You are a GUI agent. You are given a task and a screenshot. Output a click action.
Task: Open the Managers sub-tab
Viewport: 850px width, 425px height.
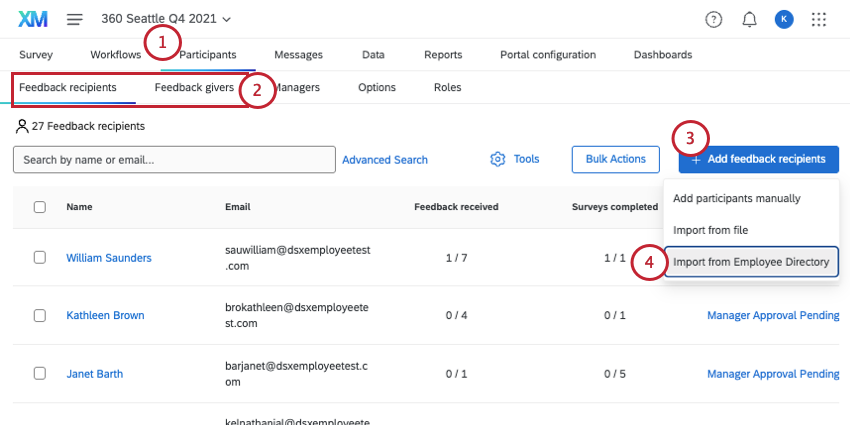click(x=297, y=87)
